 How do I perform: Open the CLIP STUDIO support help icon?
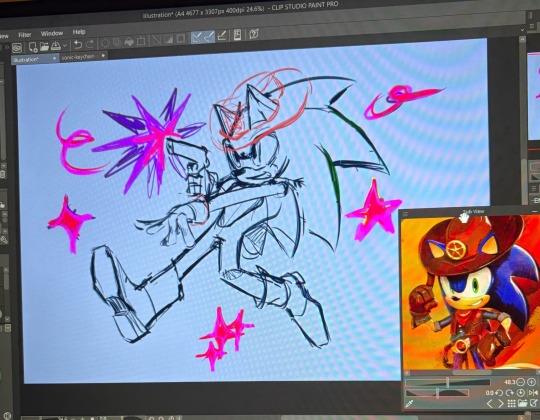point(254,34)
